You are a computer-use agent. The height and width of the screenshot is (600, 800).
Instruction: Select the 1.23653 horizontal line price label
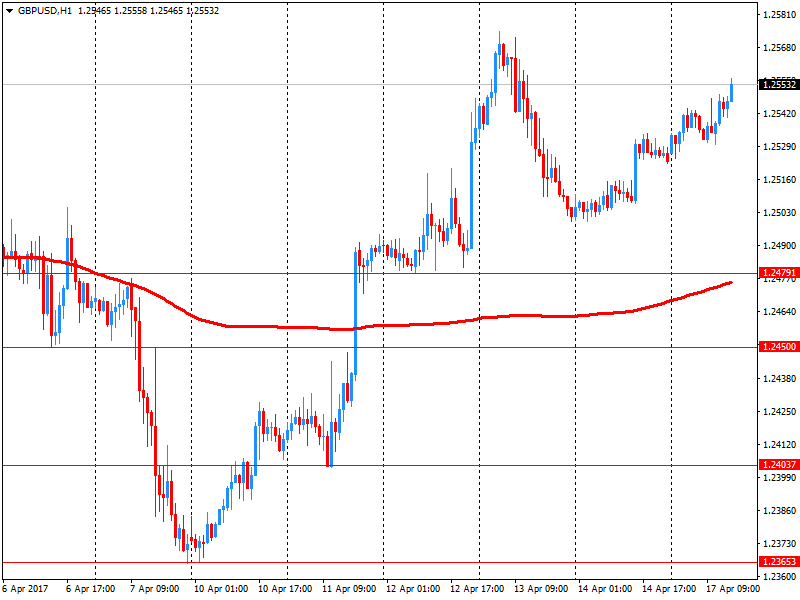[x=779, y=562]
